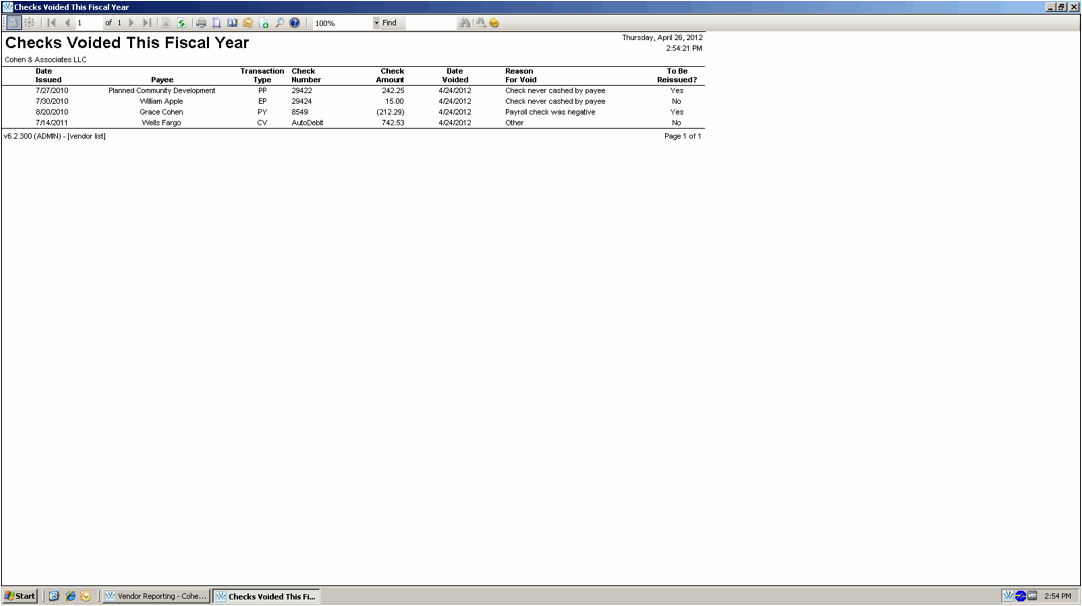
Task: Click the smiley face toolbar icon
Action: [x=494, y=23]
